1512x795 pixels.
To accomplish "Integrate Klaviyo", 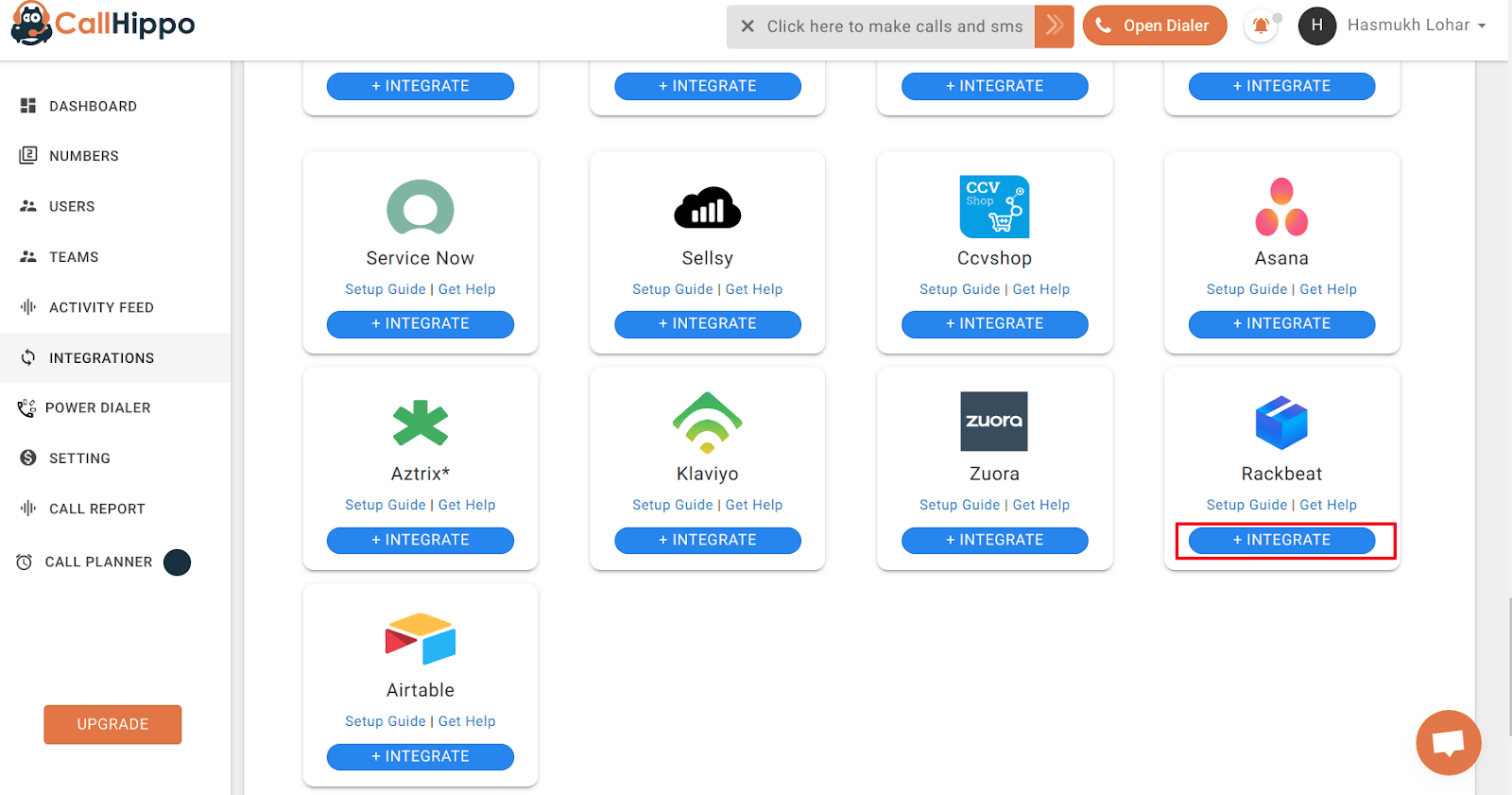I will [x=708, y=541].
